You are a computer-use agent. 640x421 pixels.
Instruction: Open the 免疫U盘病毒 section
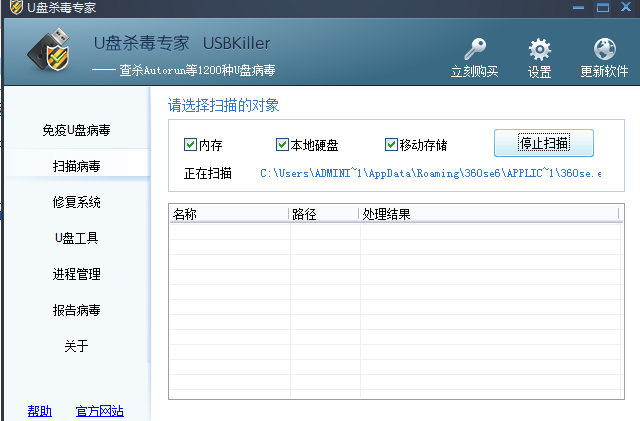click(76, 130)
